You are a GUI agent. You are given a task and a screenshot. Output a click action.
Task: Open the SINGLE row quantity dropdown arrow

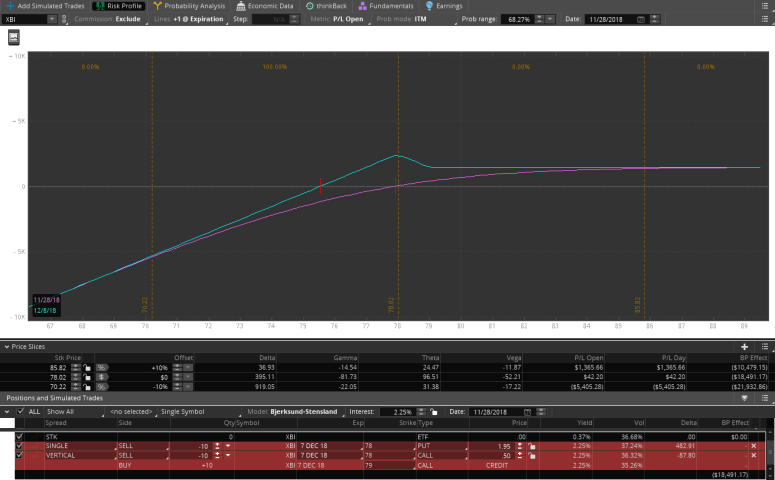point(228,446)
